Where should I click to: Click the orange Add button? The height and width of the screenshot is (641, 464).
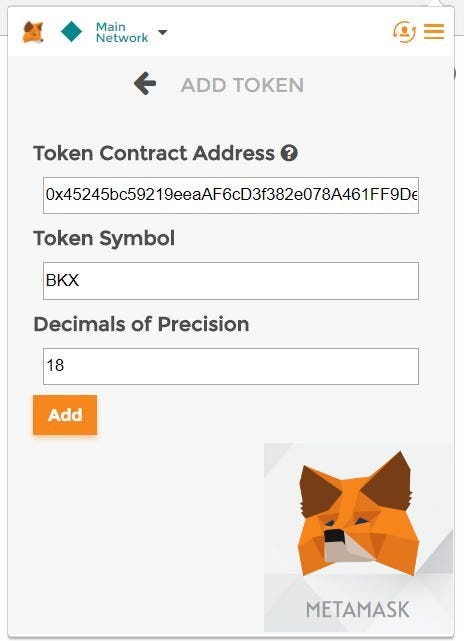pyautogui.click(x=65, y=415)
